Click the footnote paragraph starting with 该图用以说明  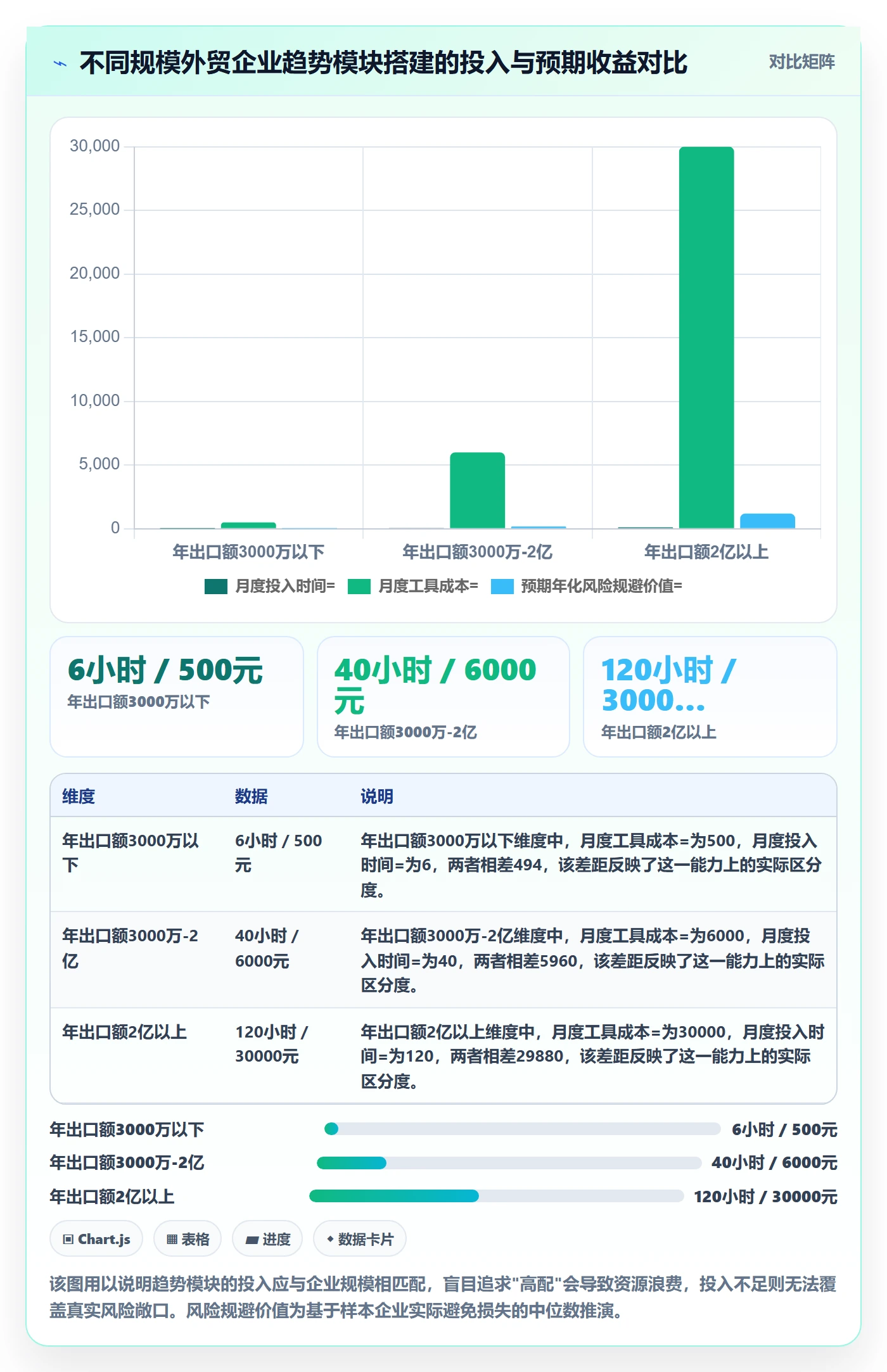coord(443,1297)
